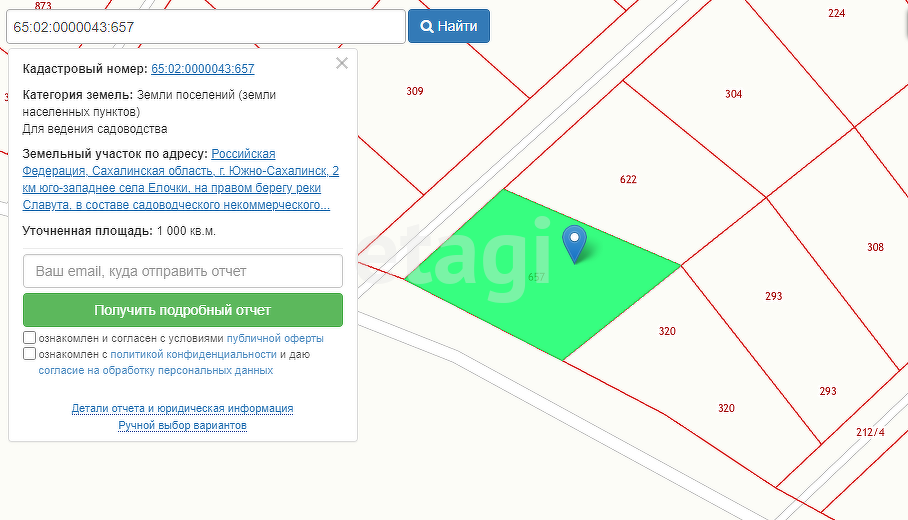Click the blue map pin marker

574,242
